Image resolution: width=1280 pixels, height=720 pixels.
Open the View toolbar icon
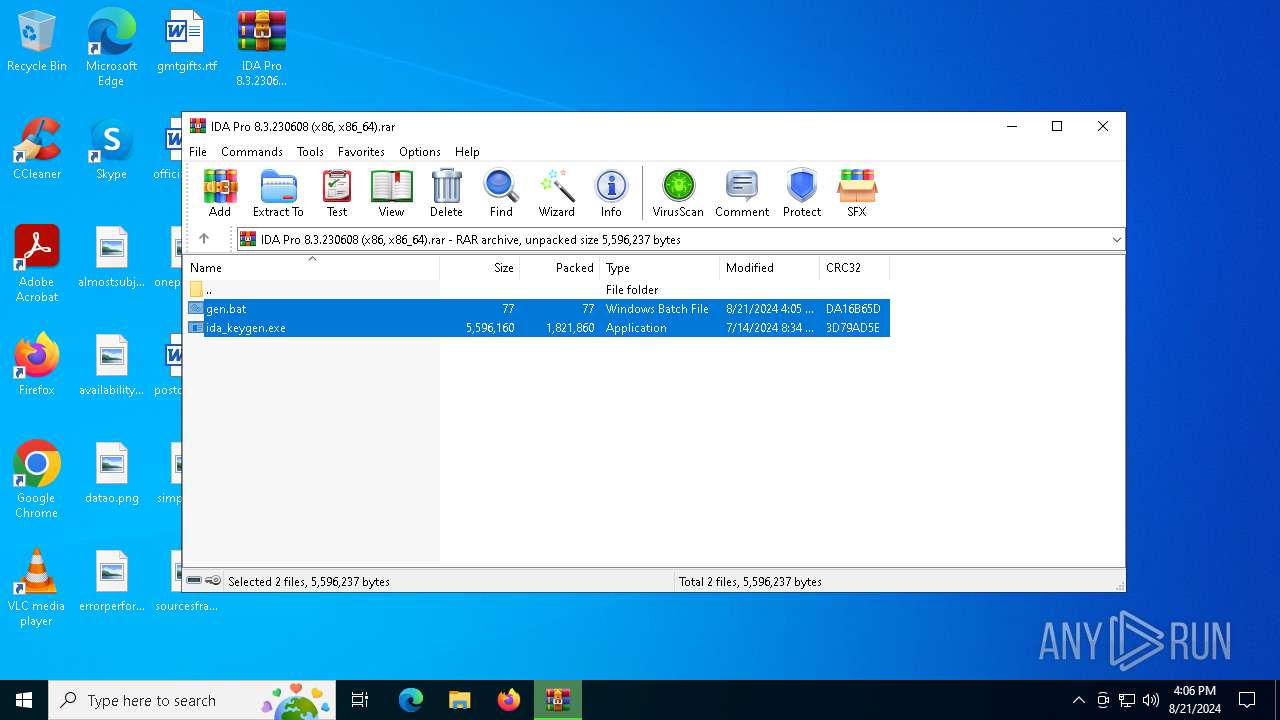point(391,193)
